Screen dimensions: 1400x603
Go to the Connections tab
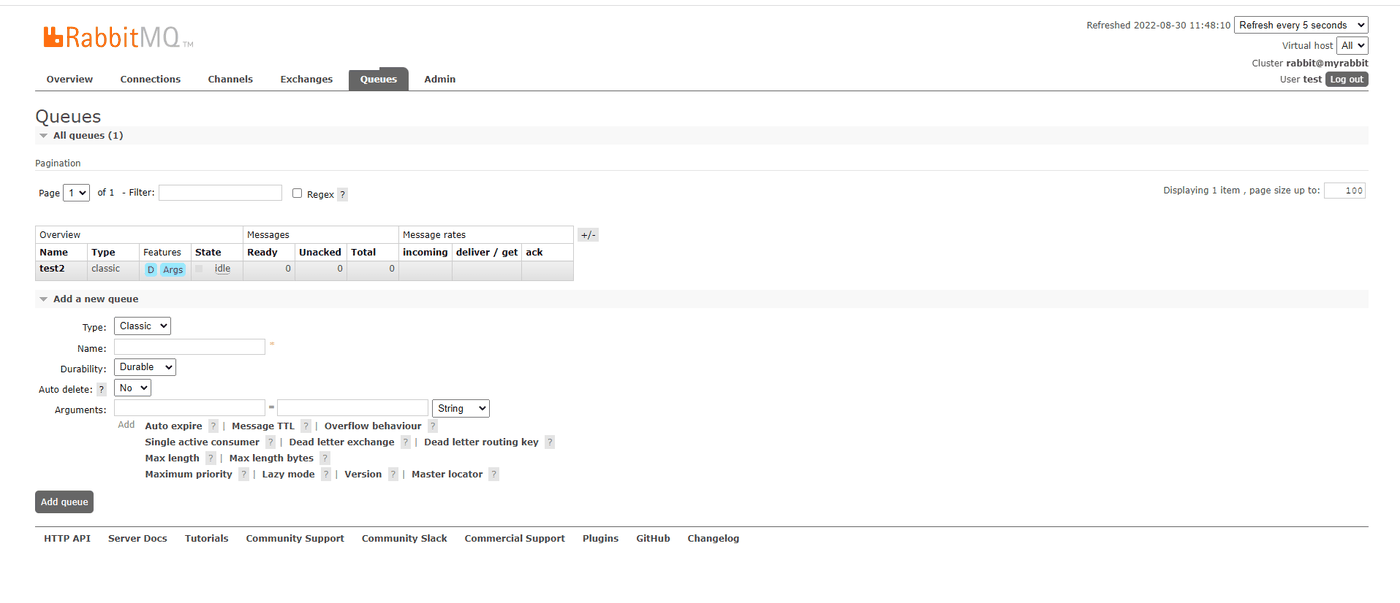150,79
